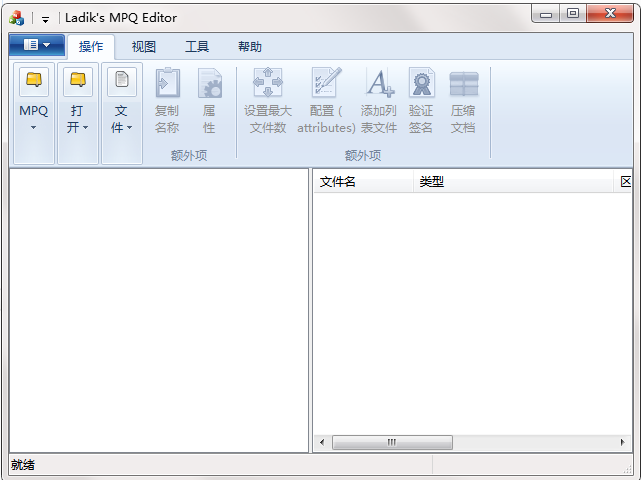Click the 添加列表文件 icon
This screenshot has height=480, width=641.
[x=380, y=83]
